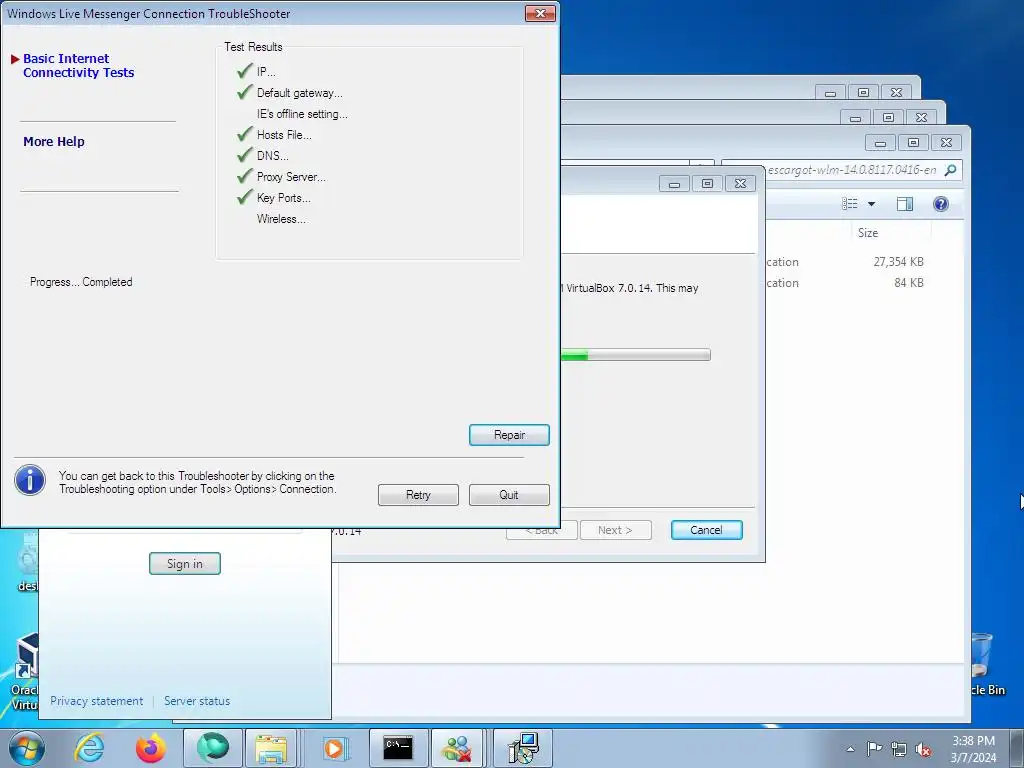
Task: Click the escargot-wlm search field in Explorer
Action: point(842,170)
